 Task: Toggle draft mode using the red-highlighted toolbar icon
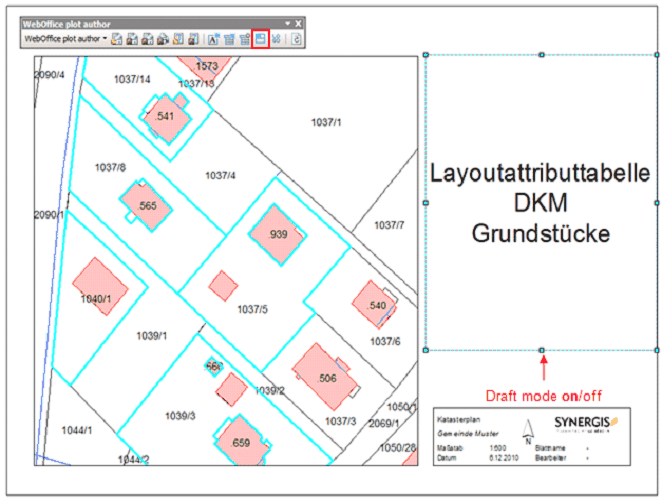[260, 39]
